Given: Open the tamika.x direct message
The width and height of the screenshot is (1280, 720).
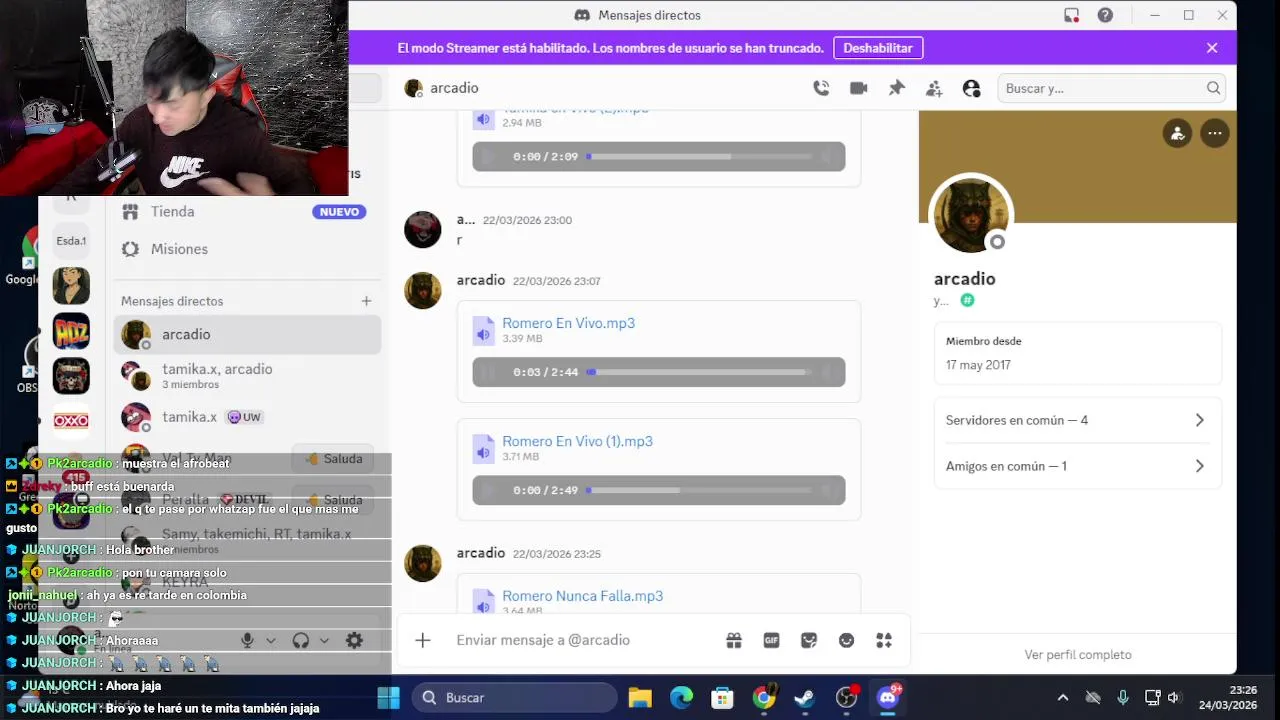Looking at the screenshot, I should [x=247, y=417].
